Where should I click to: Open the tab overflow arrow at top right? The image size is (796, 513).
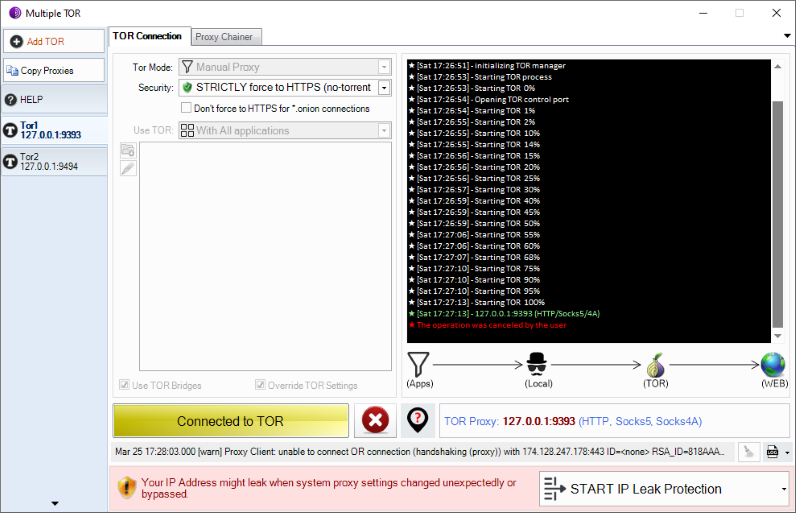pyautogui.click(x=787, y=36)
